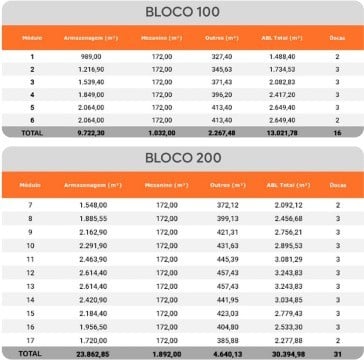Click the ABL Total header in Bloco 200
The image size is (364, 362).
[x=288, y=185]
